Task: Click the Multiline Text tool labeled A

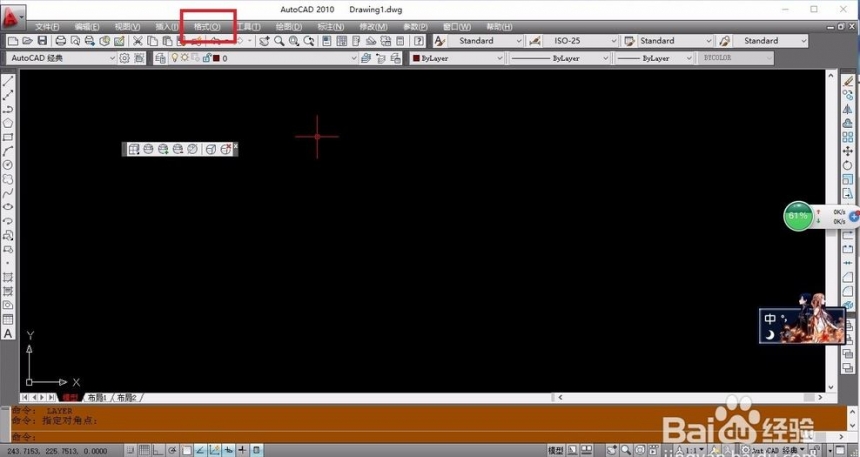Action: pos(8,334)
